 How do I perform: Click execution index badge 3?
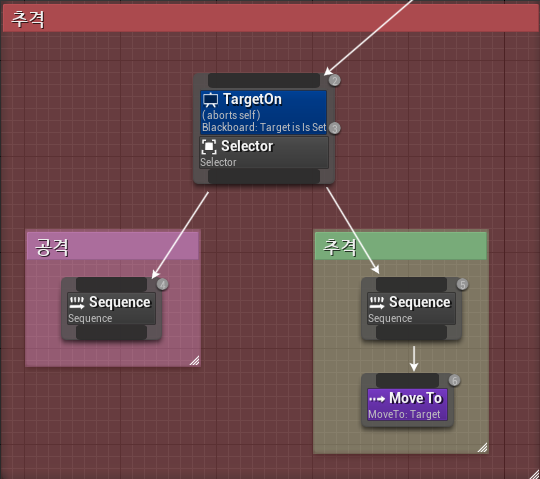tap(334, 128)
